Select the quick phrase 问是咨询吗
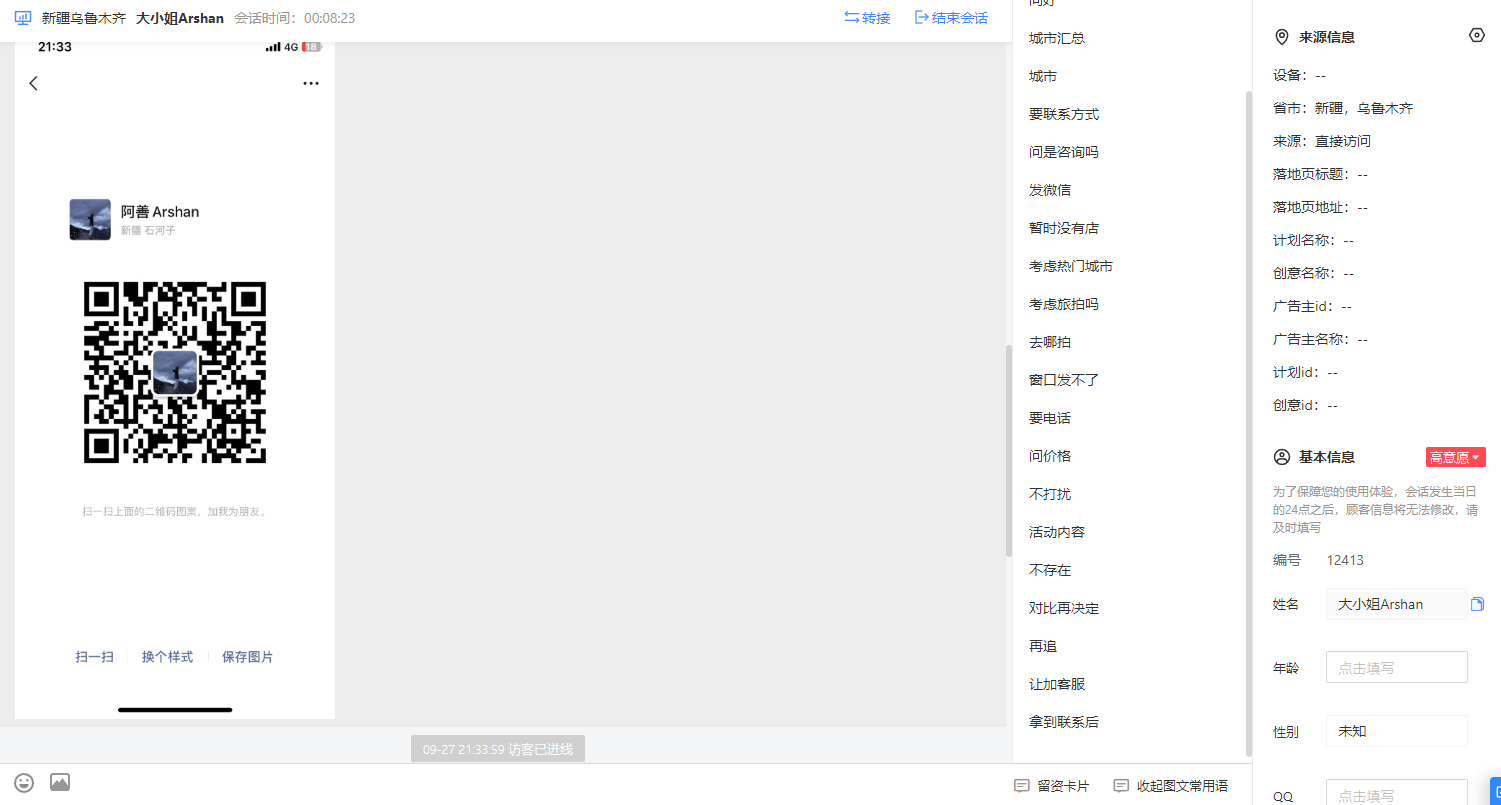 pos(1064,152)
